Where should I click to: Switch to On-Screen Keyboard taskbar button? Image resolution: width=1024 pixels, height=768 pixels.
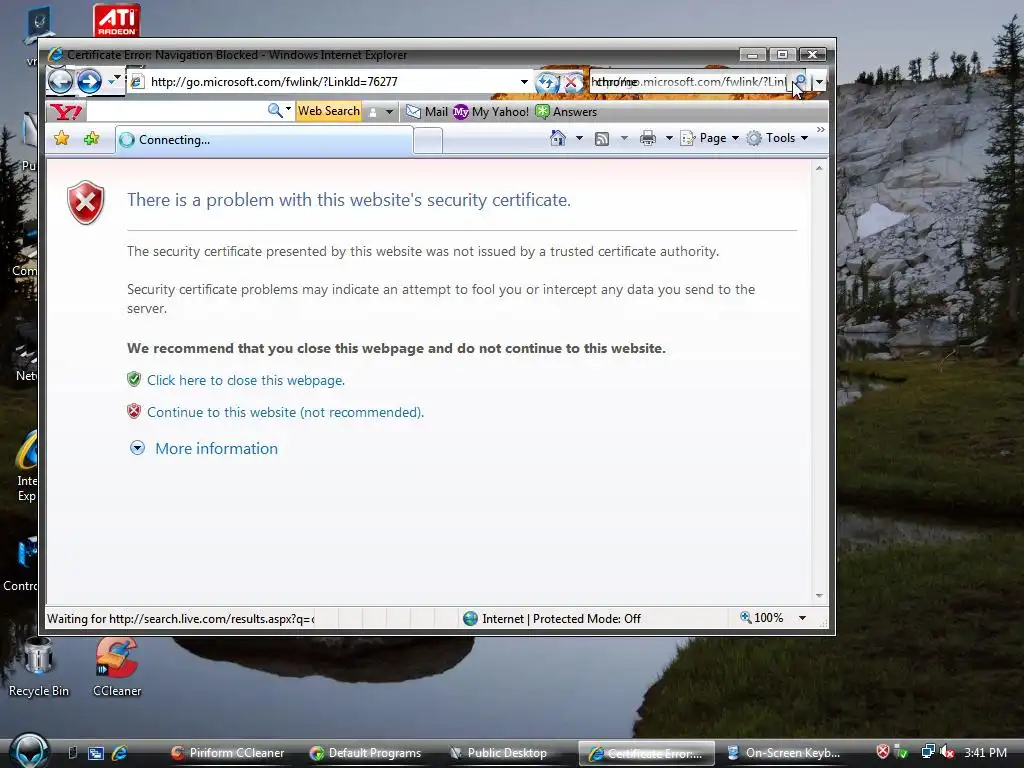point(784,753)
